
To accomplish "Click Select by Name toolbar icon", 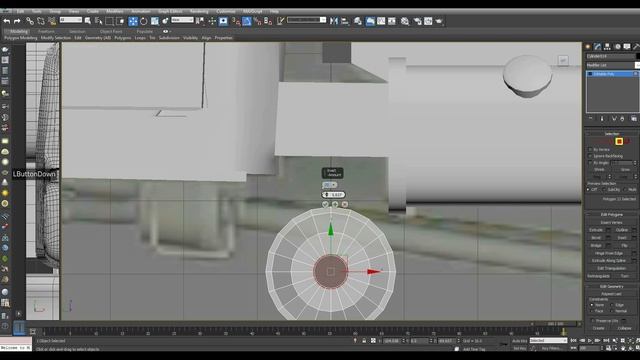I will (x=98, y=21).
